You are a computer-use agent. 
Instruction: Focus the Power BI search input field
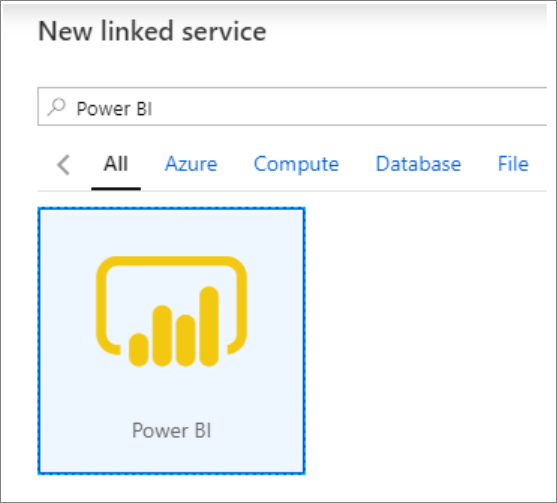click(x=292, y=107)
